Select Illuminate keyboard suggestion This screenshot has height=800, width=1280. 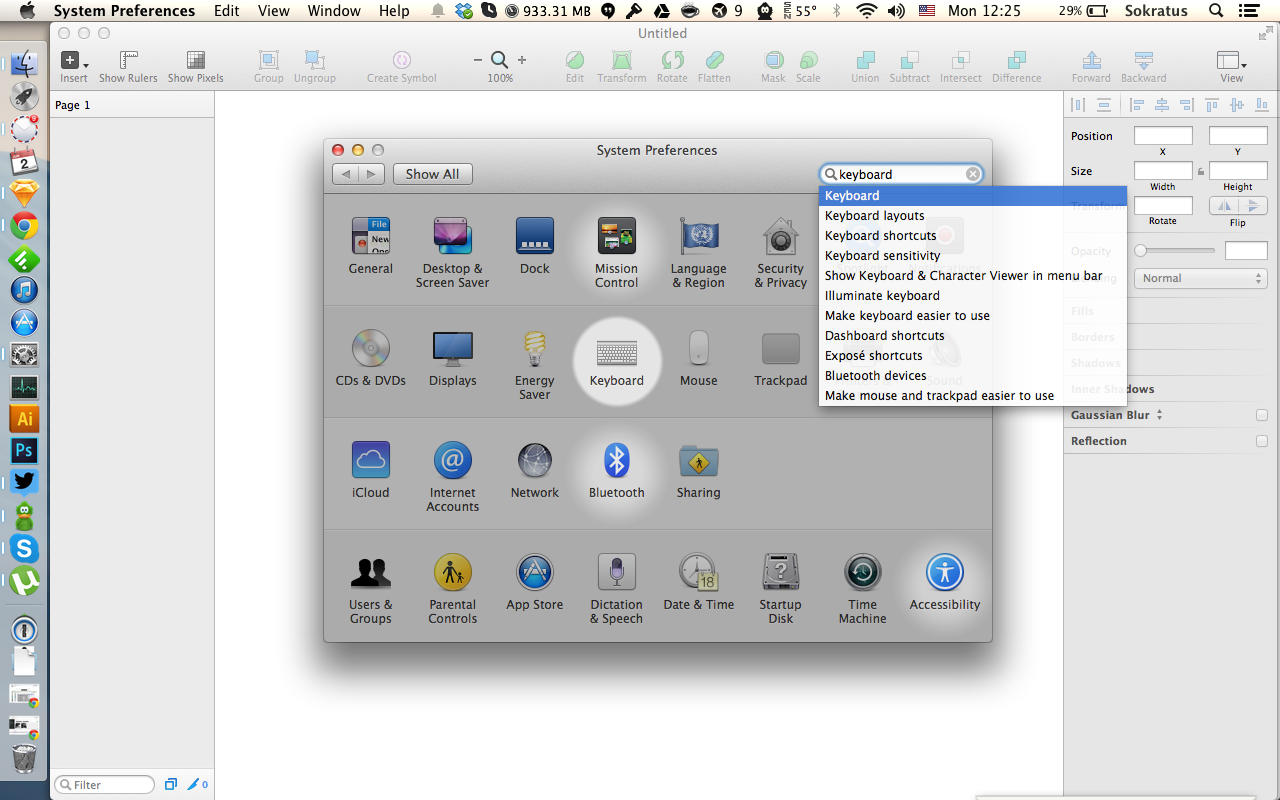click(x=882, y=295)
